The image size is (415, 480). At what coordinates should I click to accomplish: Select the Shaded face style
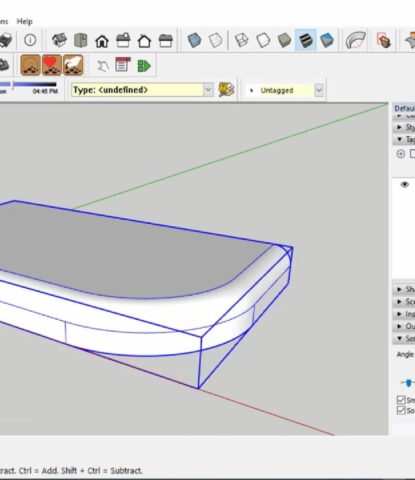coord(284,40)
